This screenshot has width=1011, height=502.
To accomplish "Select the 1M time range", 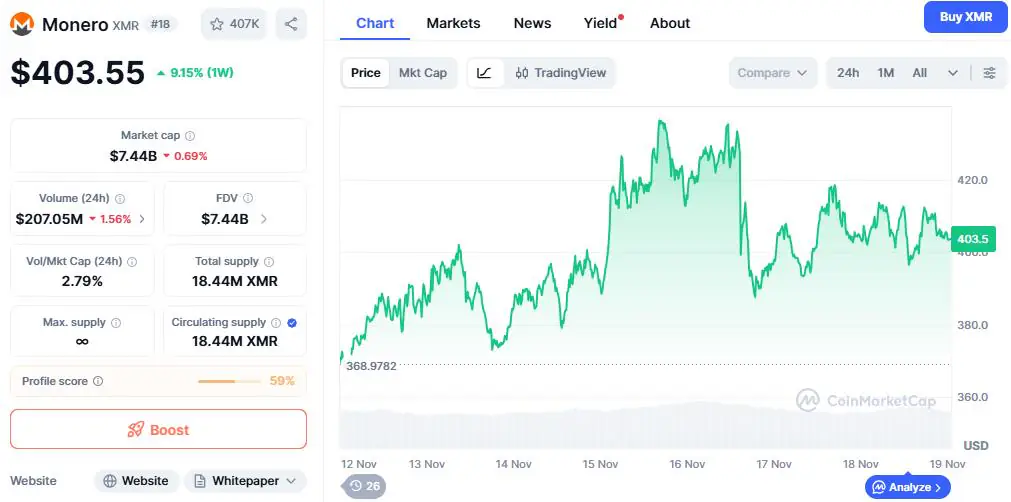I will 885,73.
